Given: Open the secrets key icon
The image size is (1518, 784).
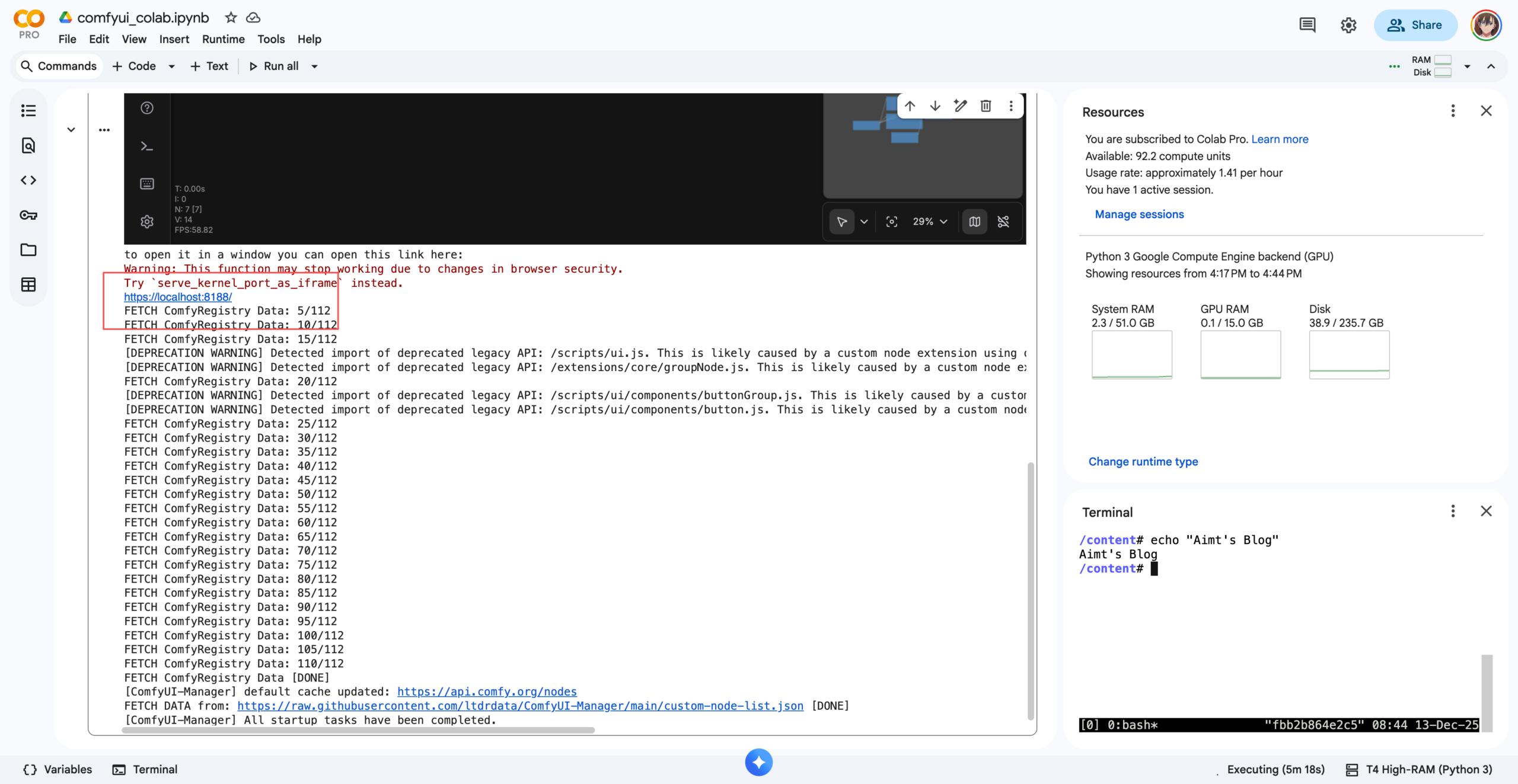Looking at the screenshot, I should [x=28, y=215].
